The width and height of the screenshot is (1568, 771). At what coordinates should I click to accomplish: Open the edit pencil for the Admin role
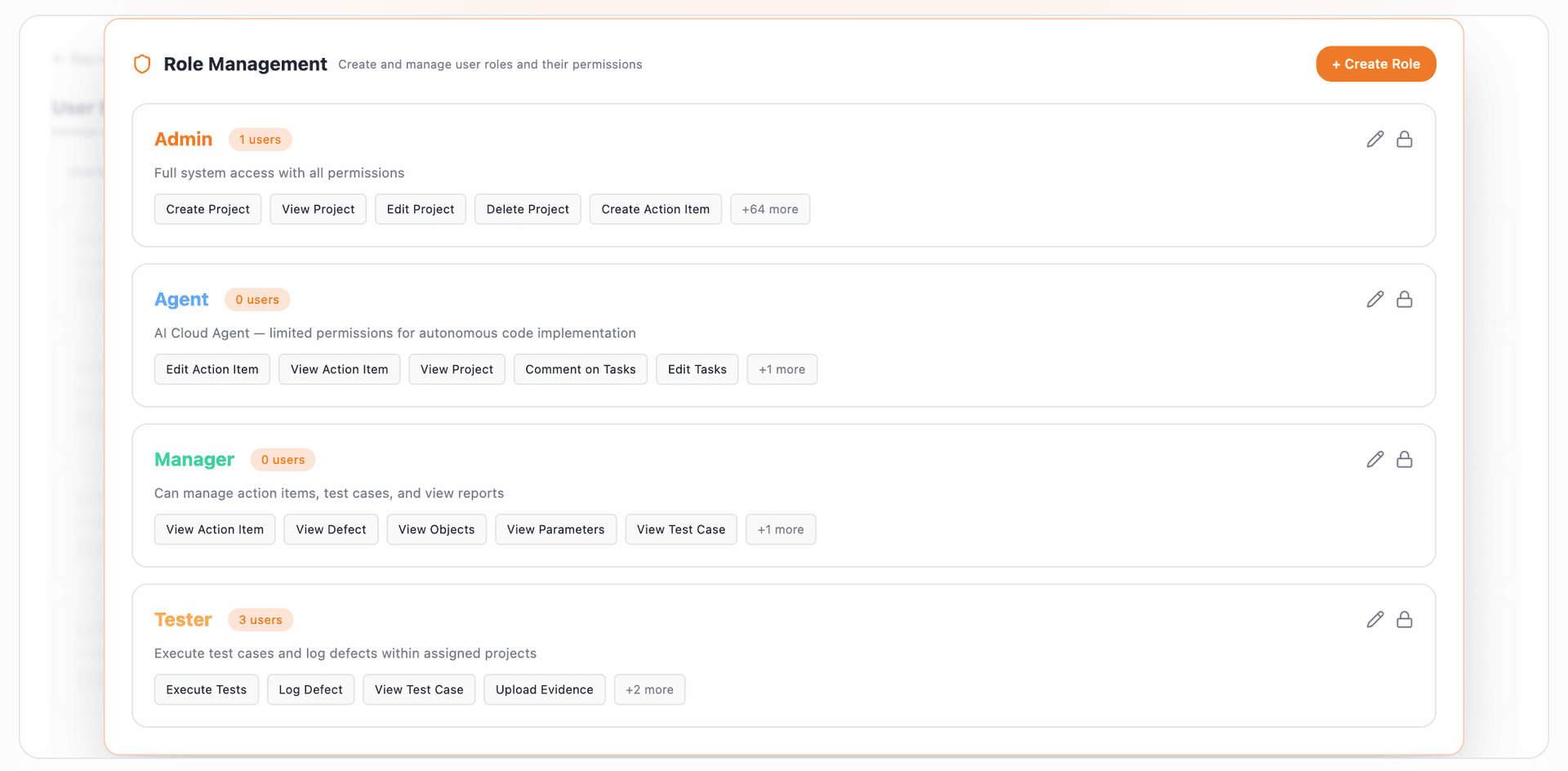click(1375, 139)
